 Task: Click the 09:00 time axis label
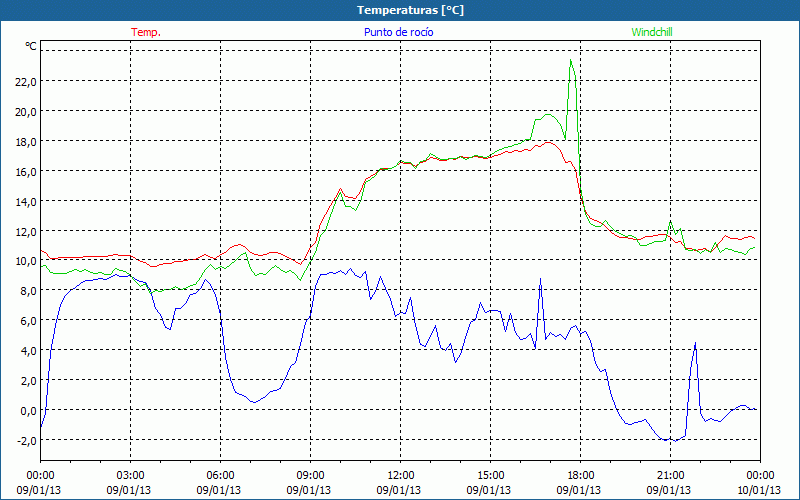click(310, 476)
